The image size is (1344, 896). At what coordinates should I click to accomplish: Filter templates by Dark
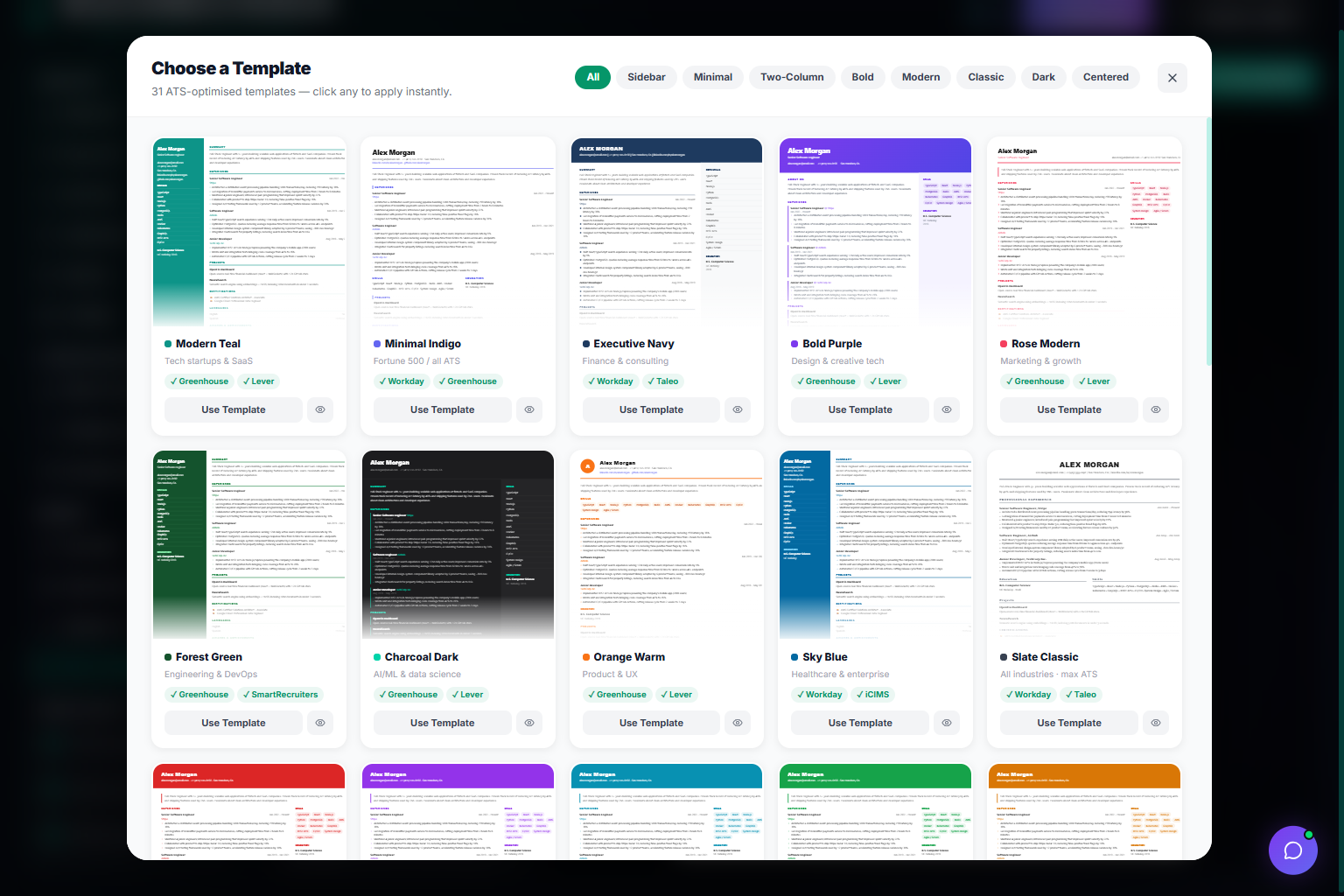(1044, 77)
